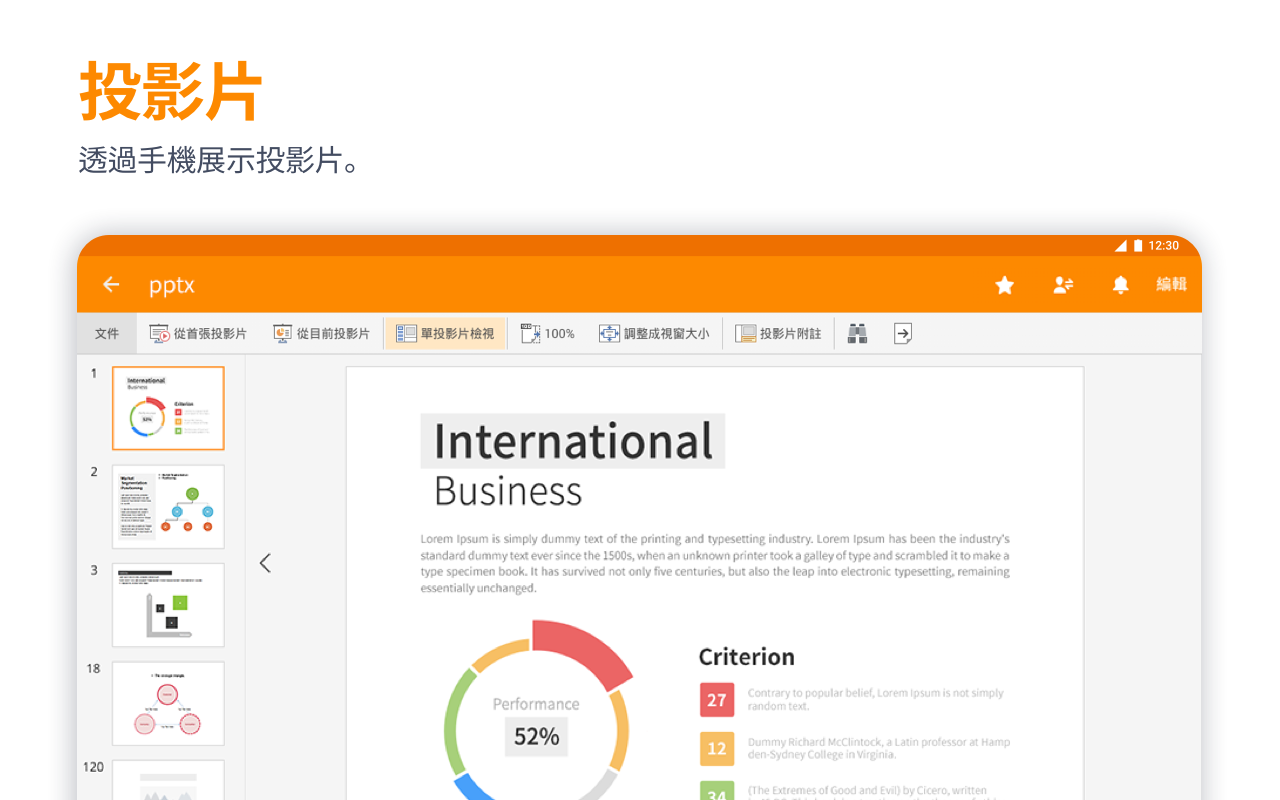Tap the 編輯 edit button
Image resolution: width=1280 pixels, height=800 pixels.
(x=1171, y=285)
